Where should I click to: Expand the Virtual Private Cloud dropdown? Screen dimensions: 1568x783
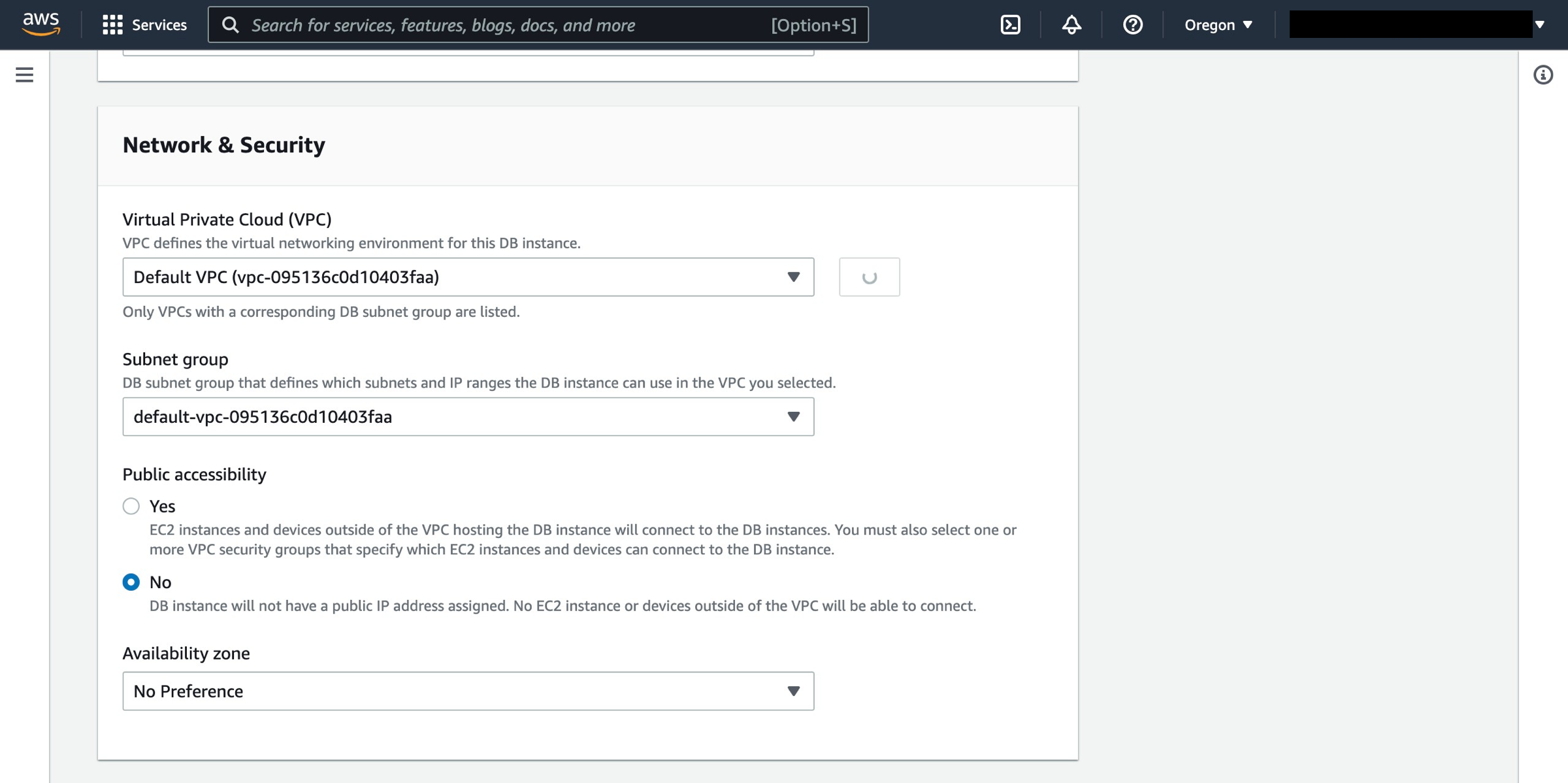pyautogui.click(x=468, y=277)
